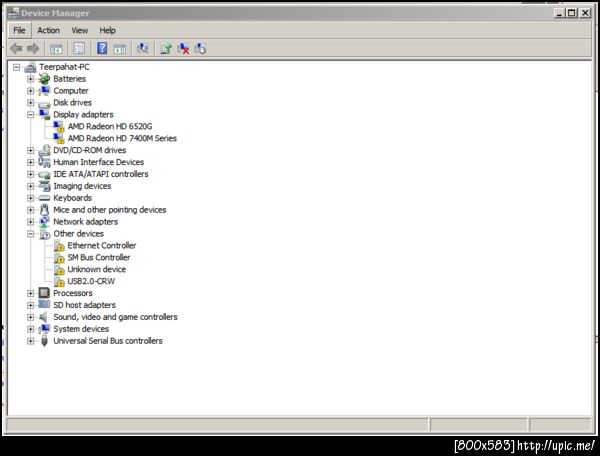Open the View menu
The width and height of the screenshot is (600, 456).
click(80, 30)
